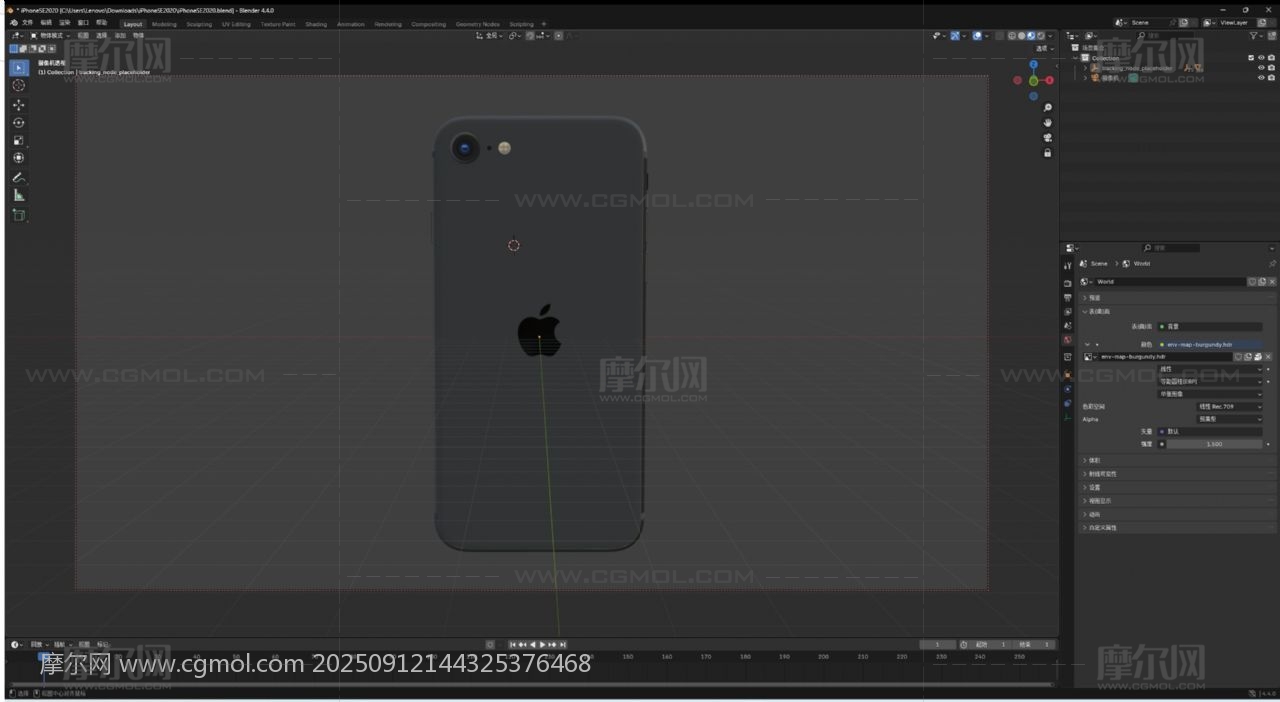Open the World properties tab icon
This screenshot has width=1280, height=702.
(1068, 340)
